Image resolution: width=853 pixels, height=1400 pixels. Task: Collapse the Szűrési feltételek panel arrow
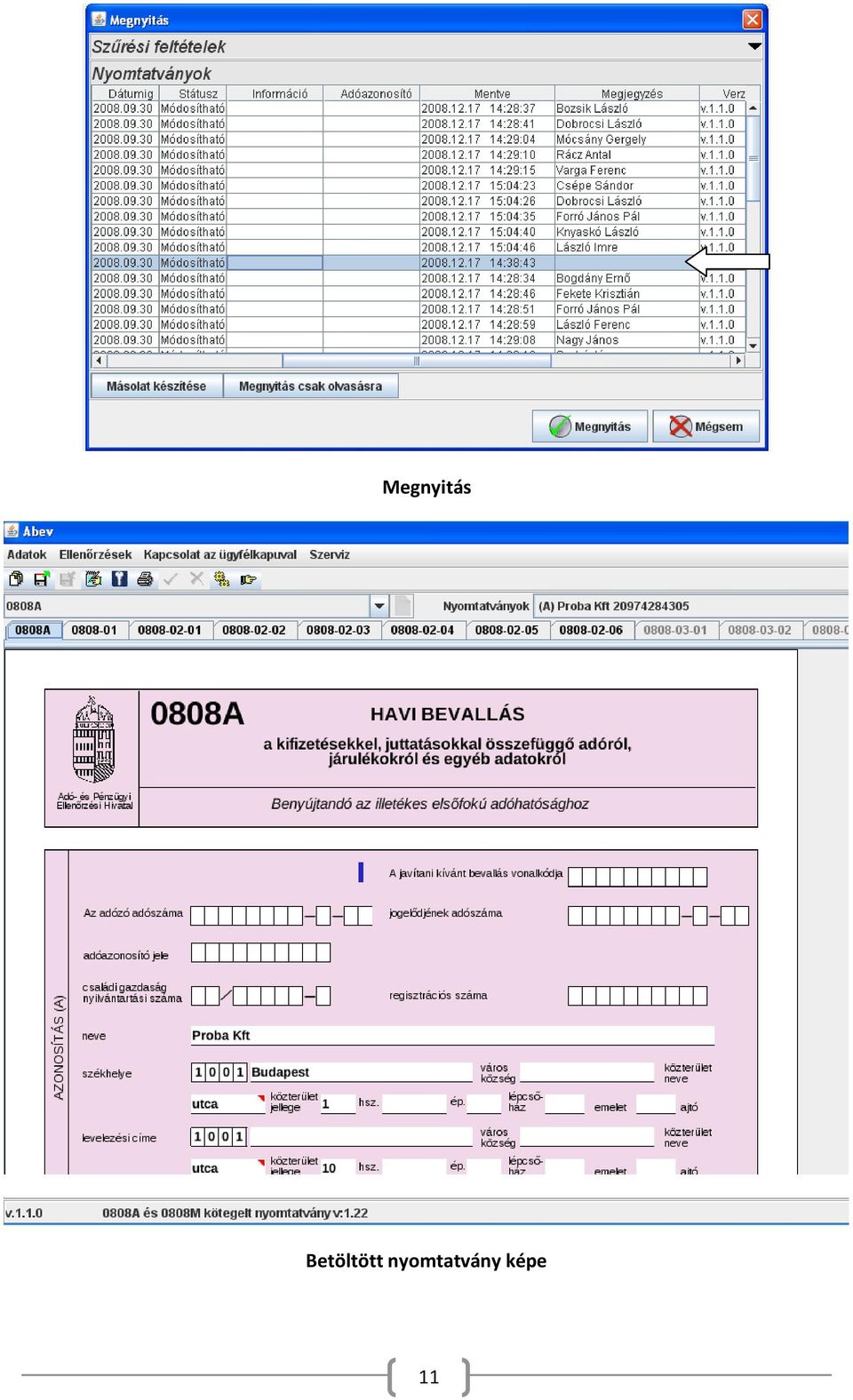[754, 46]
